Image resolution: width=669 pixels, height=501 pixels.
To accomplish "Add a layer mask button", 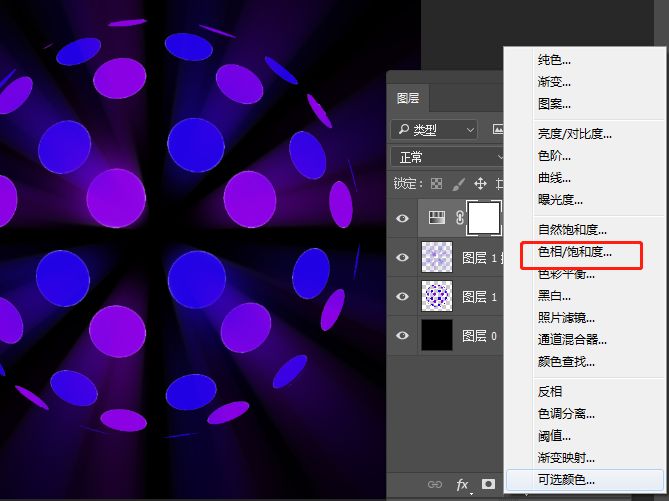I will (489, 484).
